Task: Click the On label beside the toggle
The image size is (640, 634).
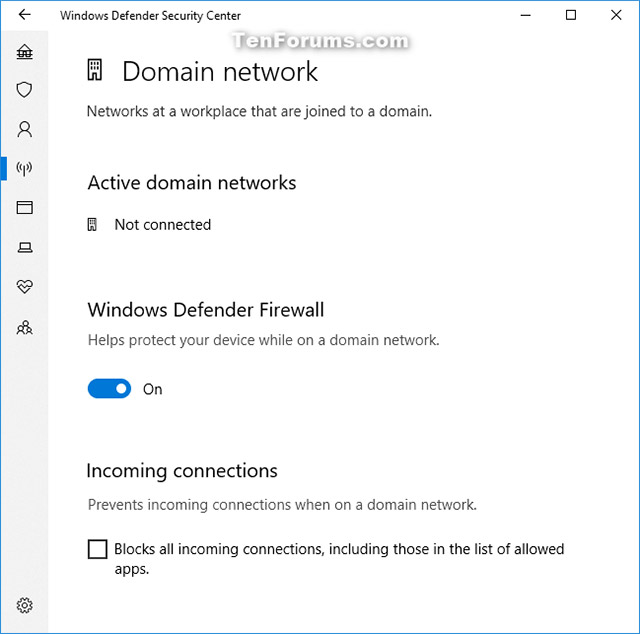Action: click(152, 389)
